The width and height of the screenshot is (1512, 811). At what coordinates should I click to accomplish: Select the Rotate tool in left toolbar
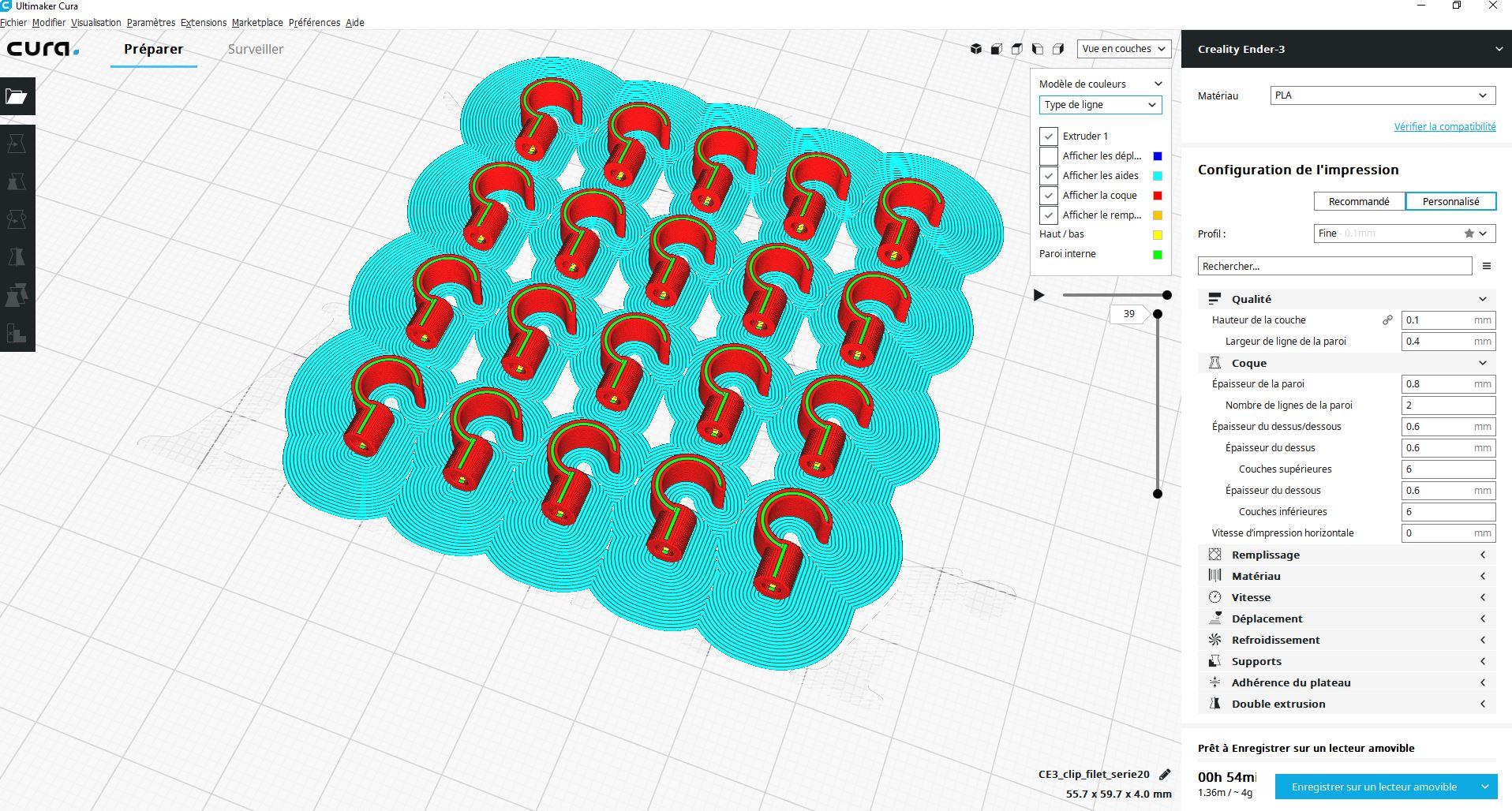[17, 219]
